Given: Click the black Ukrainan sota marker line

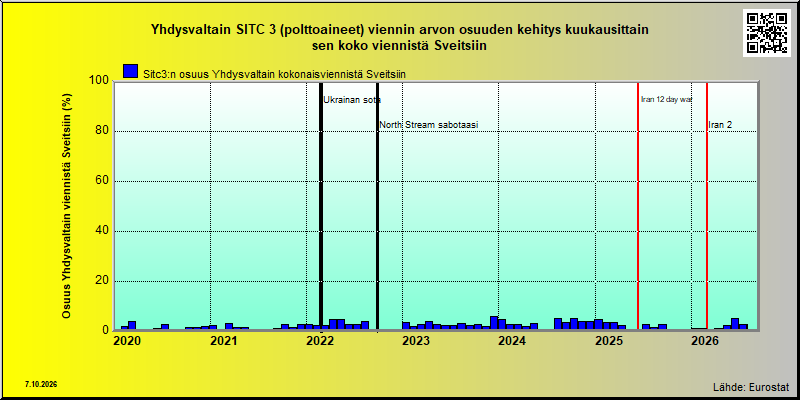Looking at the screenshot, I should tap(321, 206).
